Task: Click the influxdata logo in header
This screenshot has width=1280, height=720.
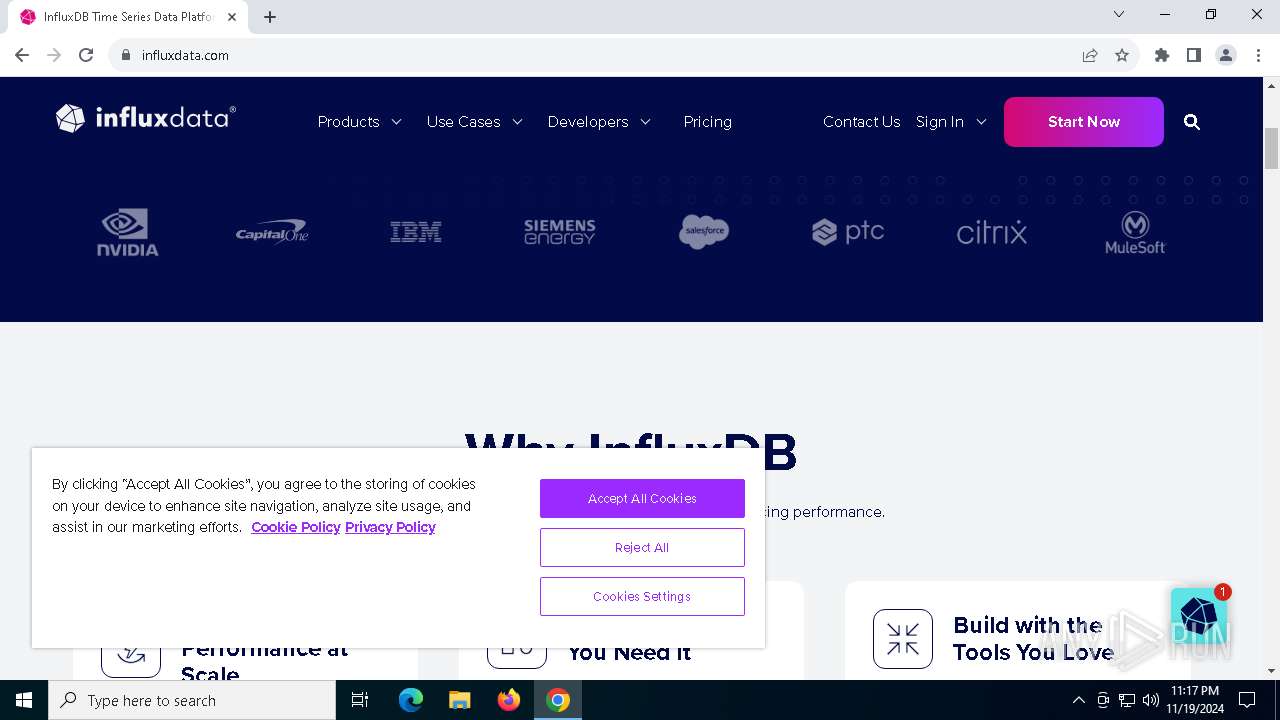Action: [146, 119]
